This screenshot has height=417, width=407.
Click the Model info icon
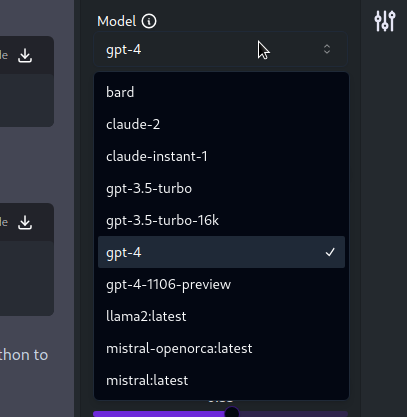(x=149, y=21)
